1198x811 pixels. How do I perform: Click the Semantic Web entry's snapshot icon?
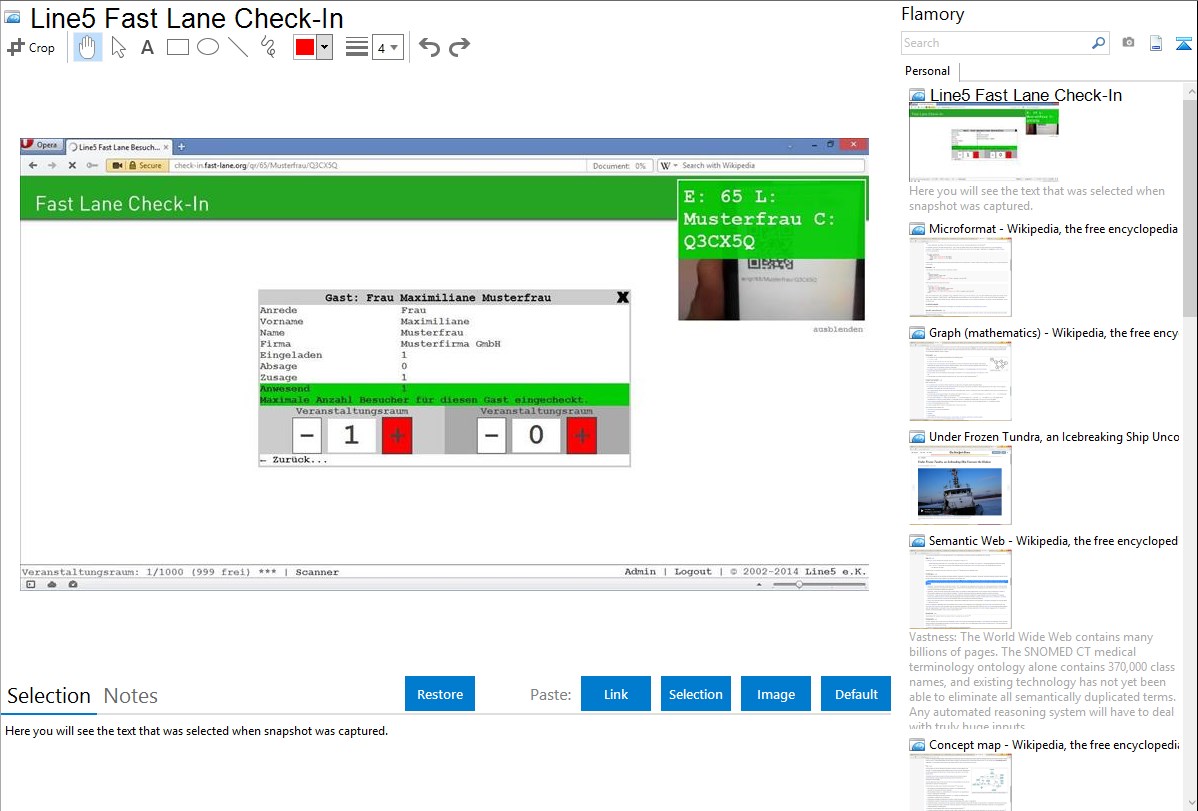918,540
